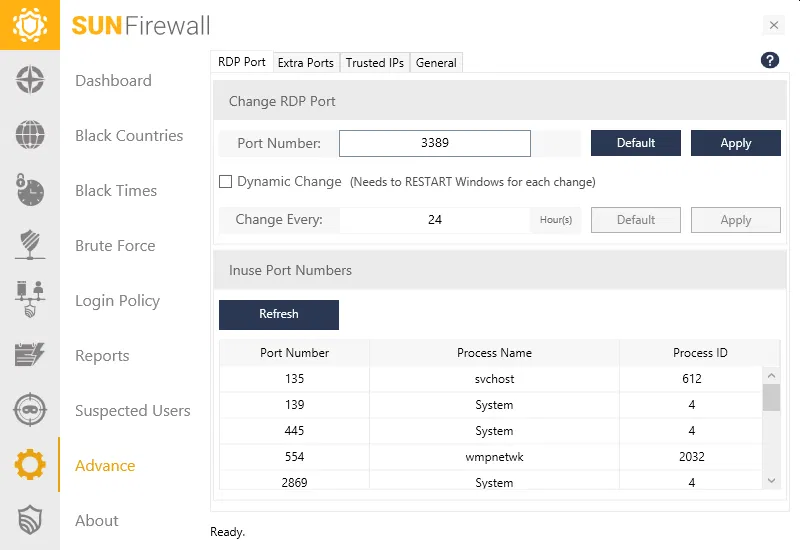The width and height of the screenshot is (800, 550).
Task: Enable the Dynamic Change checkbox
Action: pos(226,182)
